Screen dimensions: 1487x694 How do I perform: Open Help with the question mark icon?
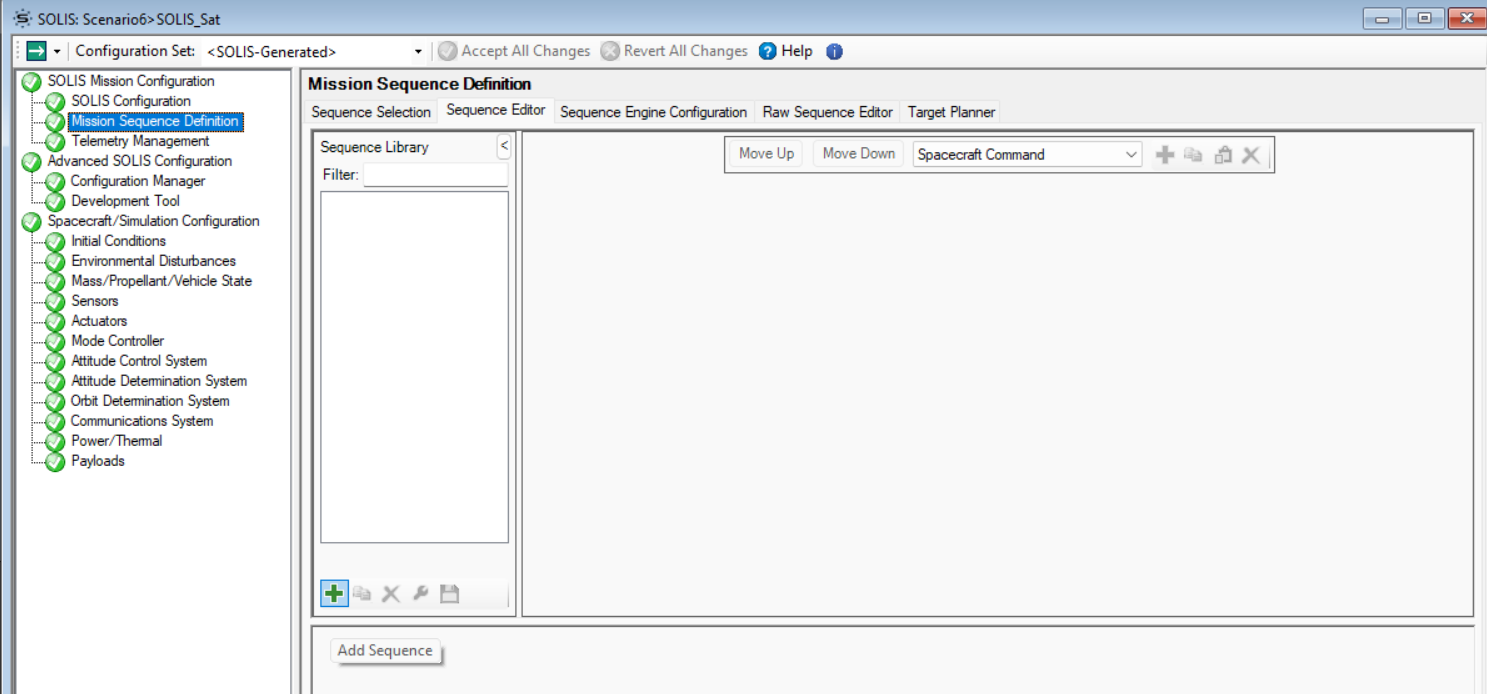767,51
